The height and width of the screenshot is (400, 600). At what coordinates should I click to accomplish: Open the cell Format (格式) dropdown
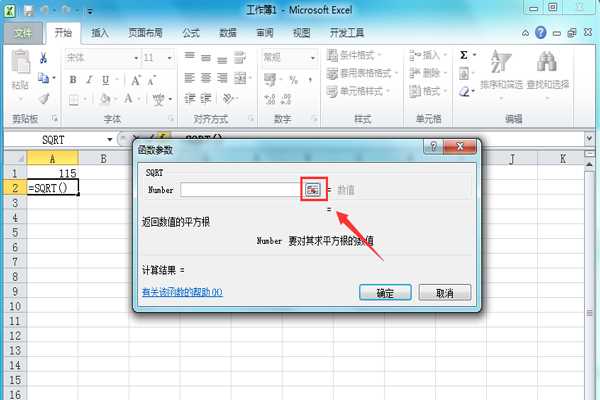tap(427, 91)
